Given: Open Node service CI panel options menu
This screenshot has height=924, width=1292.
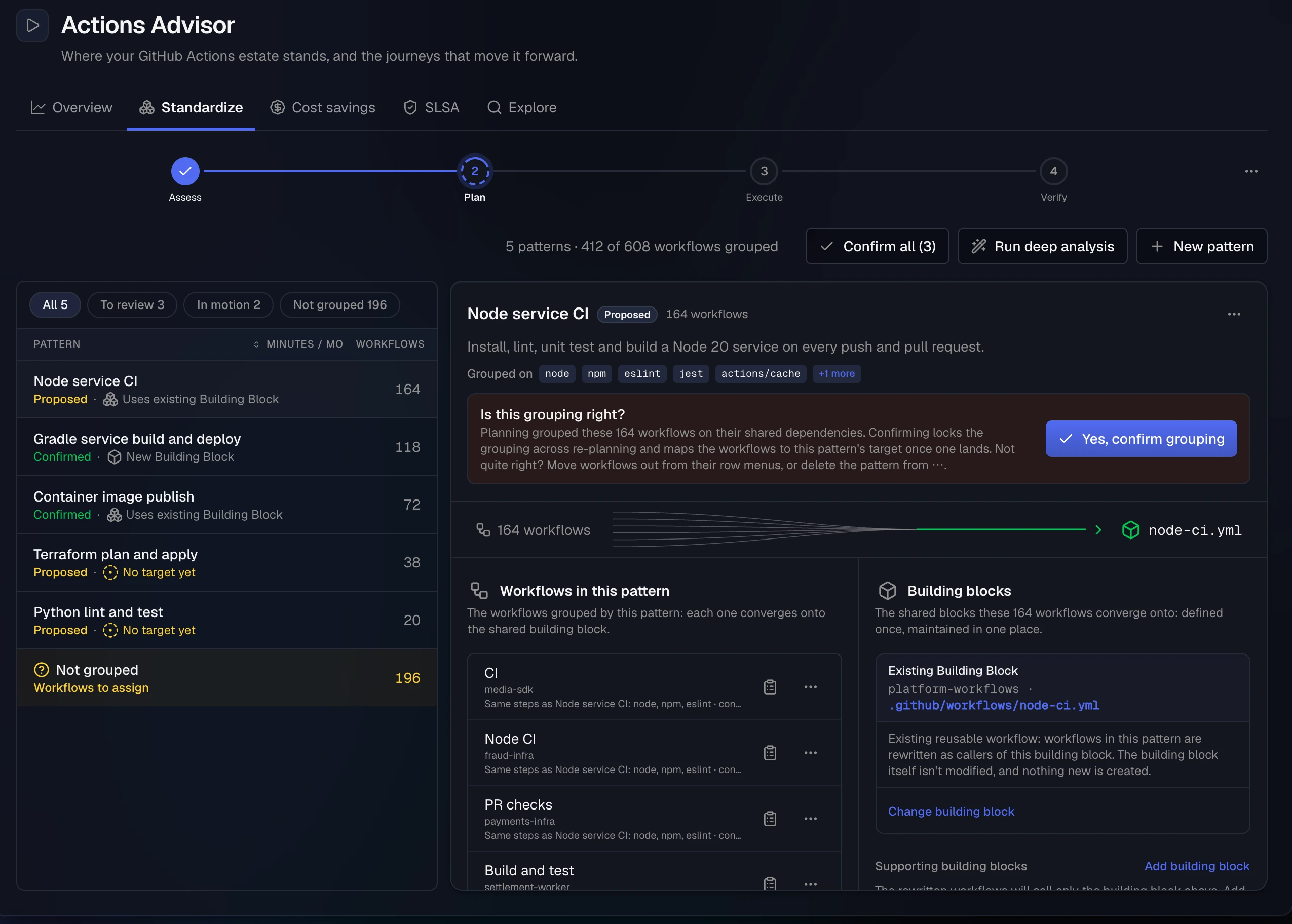Looking at the screenshot, I should (x=1234, y=314).
